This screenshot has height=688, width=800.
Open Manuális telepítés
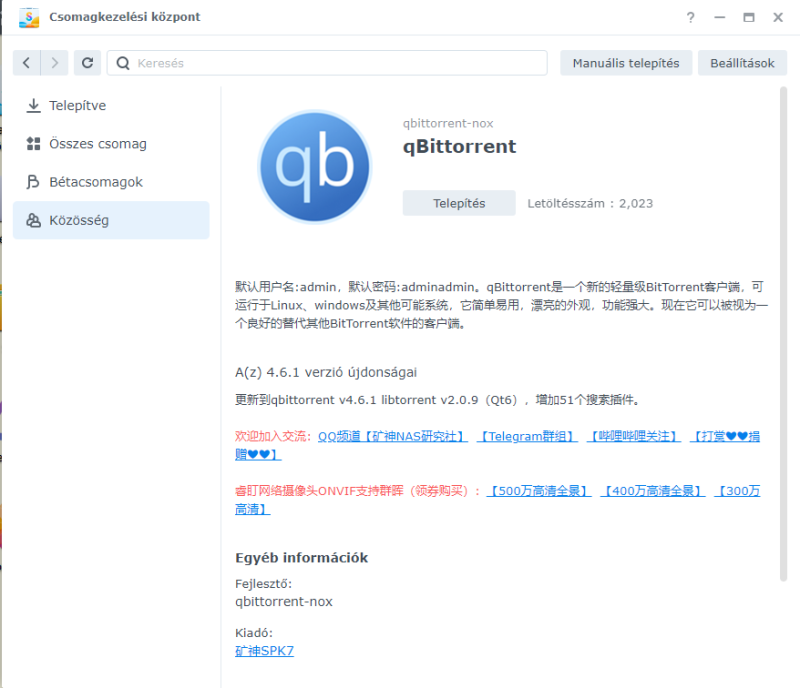pyautogui.click(x=626, y=63)
